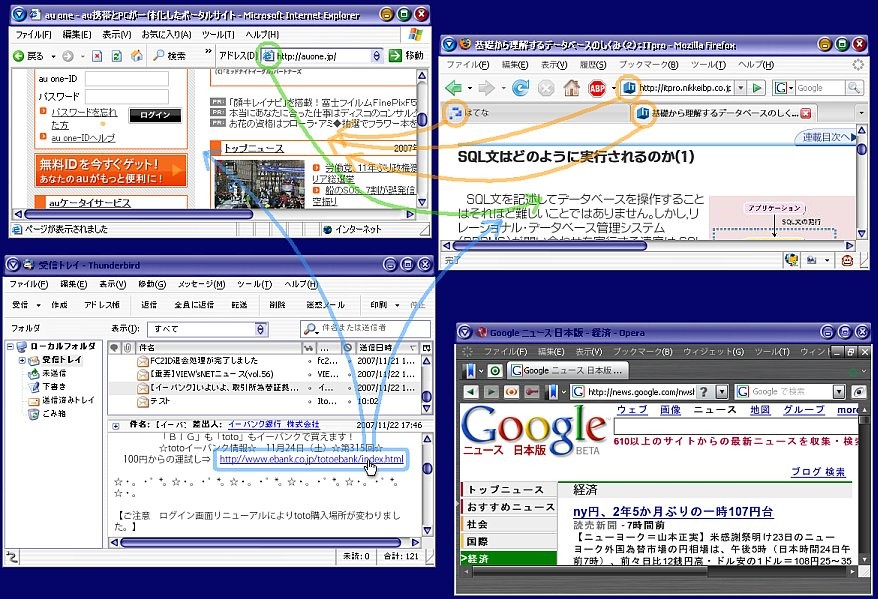Click the Firefox stop icon
This screenshot has height=599, width=878.
pos(547,88)
